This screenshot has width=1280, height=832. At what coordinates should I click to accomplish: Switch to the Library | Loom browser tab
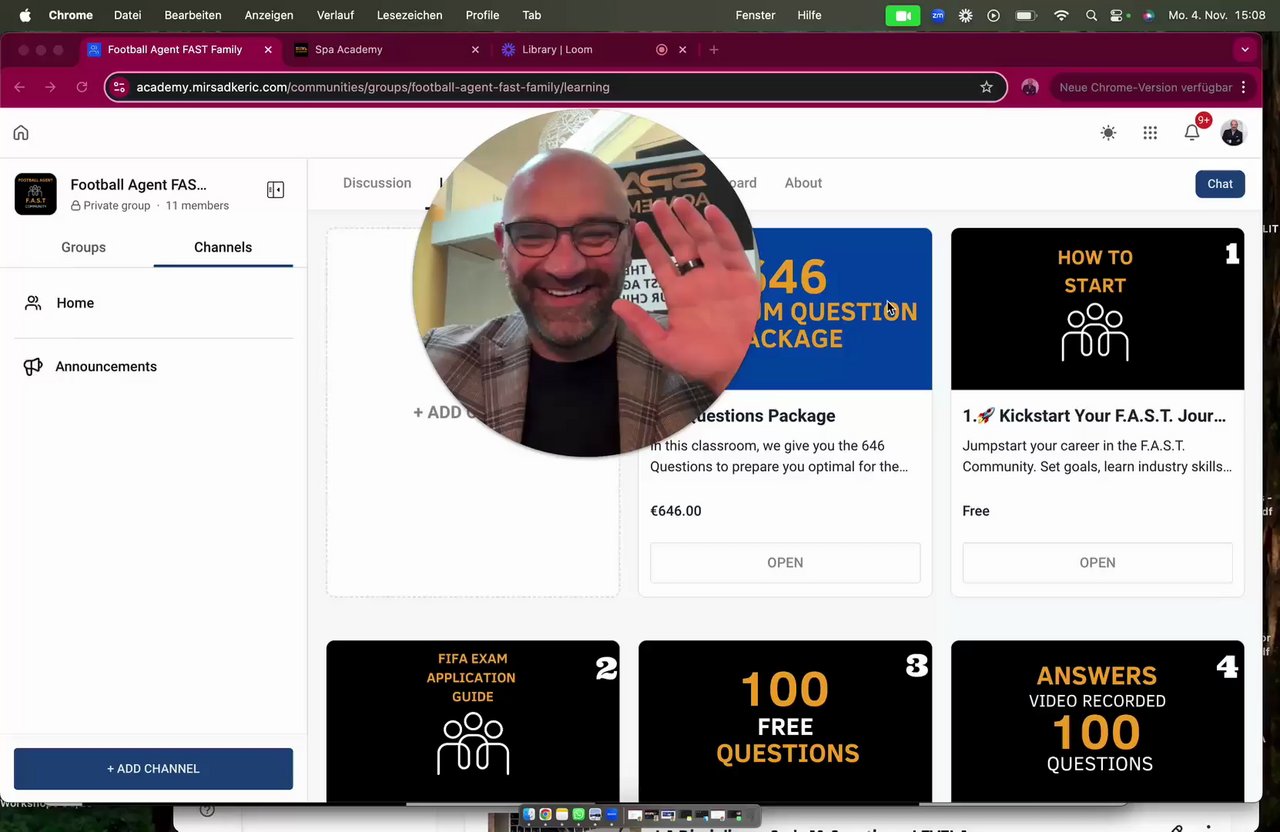(590, 49)
